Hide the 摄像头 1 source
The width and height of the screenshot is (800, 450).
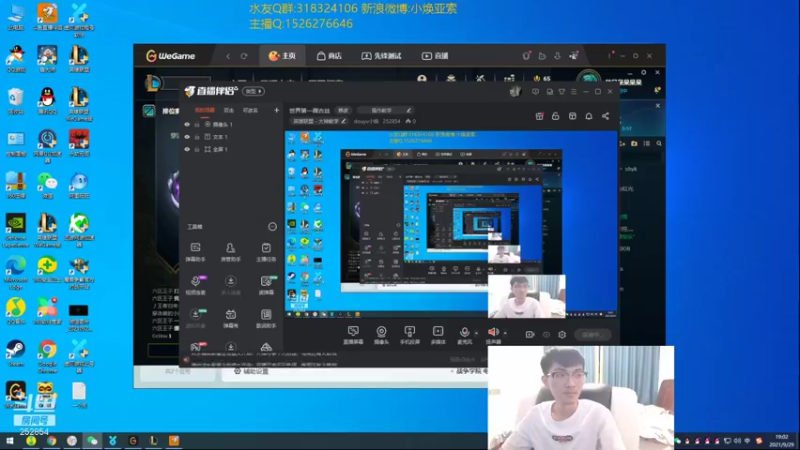[187, 124]
